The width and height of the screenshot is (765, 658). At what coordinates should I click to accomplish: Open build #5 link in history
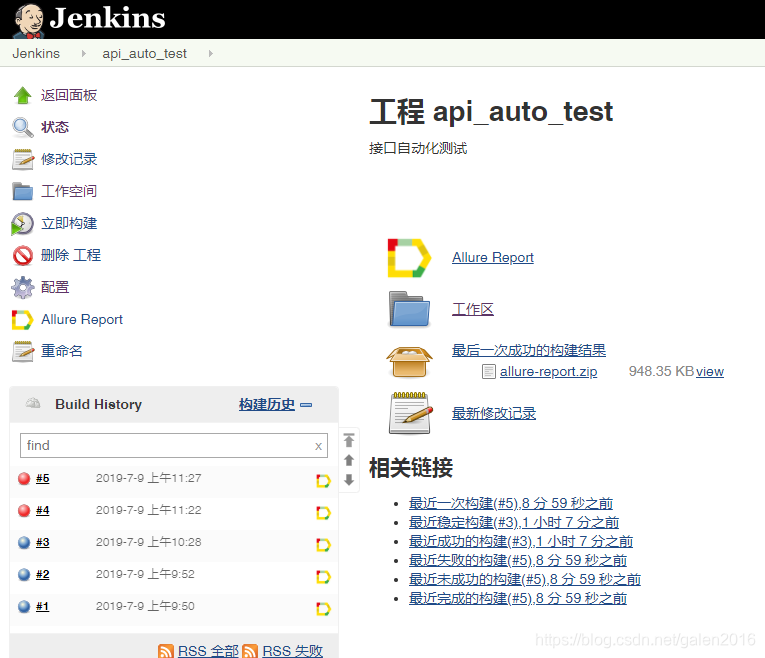pyautogui.click(x=42, y=479)
